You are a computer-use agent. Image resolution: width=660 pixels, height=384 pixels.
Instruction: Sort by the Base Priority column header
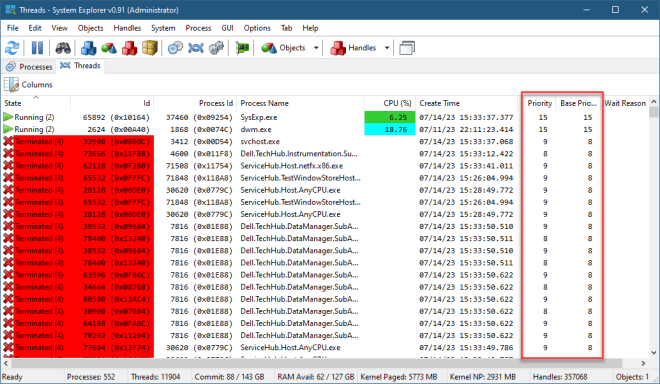(x=578, y=103)
